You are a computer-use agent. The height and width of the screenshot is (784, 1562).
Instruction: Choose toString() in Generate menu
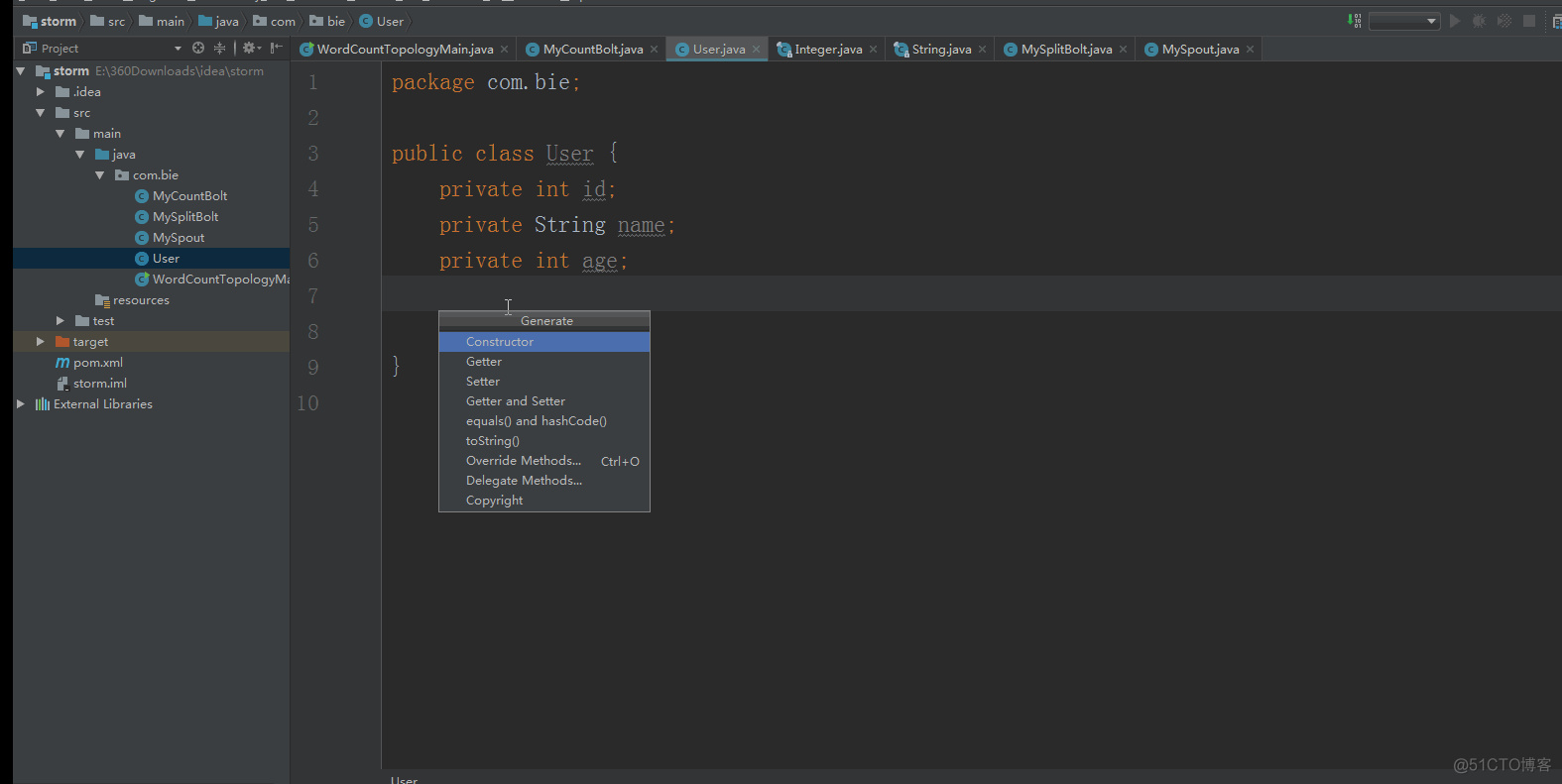pos(544,441)
